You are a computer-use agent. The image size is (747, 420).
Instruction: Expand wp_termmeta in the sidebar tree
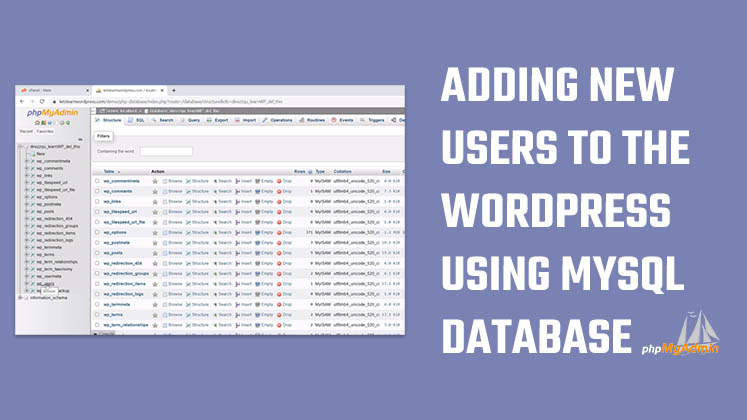[x=27, y=248]
